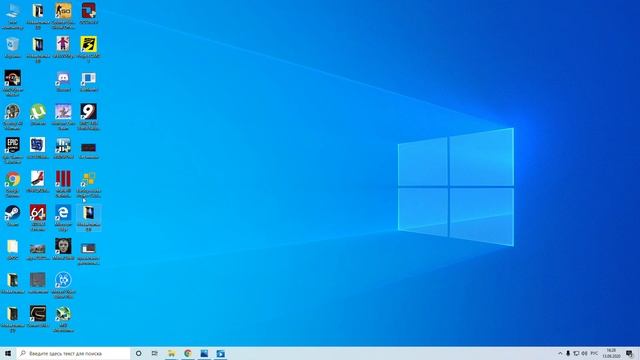Select the window screenshot thumbnail file

tap(89, 248)
